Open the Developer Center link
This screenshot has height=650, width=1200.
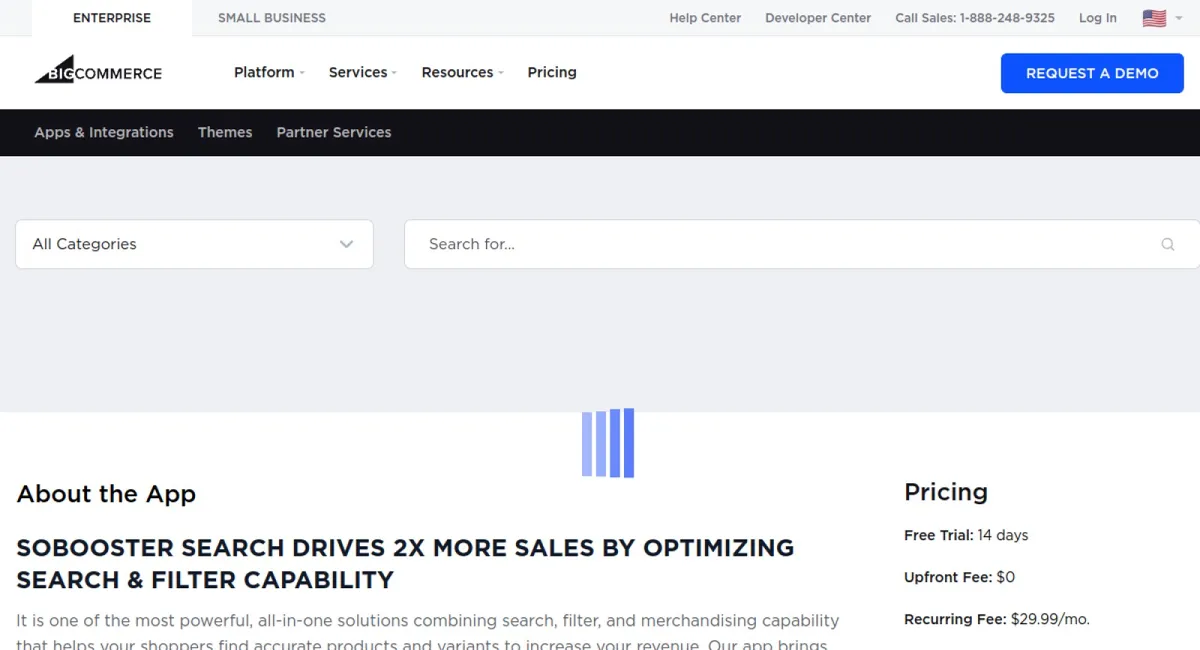click(818, 18)
